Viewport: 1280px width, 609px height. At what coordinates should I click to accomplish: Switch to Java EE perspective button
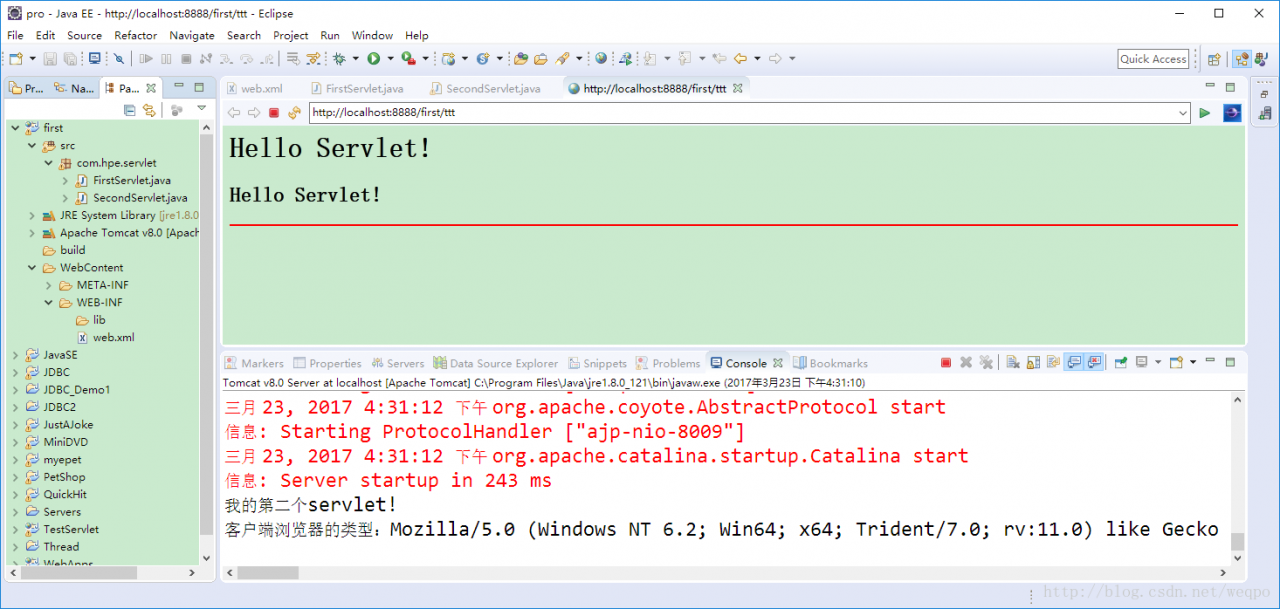[x=1241, y=59]
